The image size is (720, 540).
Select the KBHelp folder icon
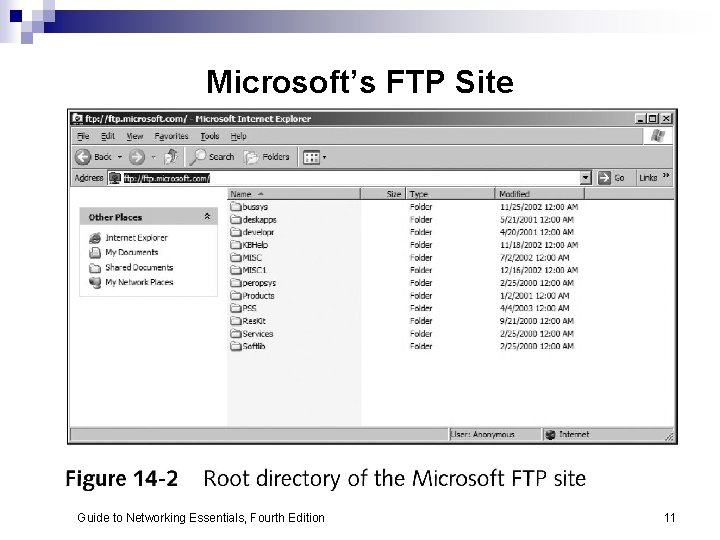coord(236,245)
